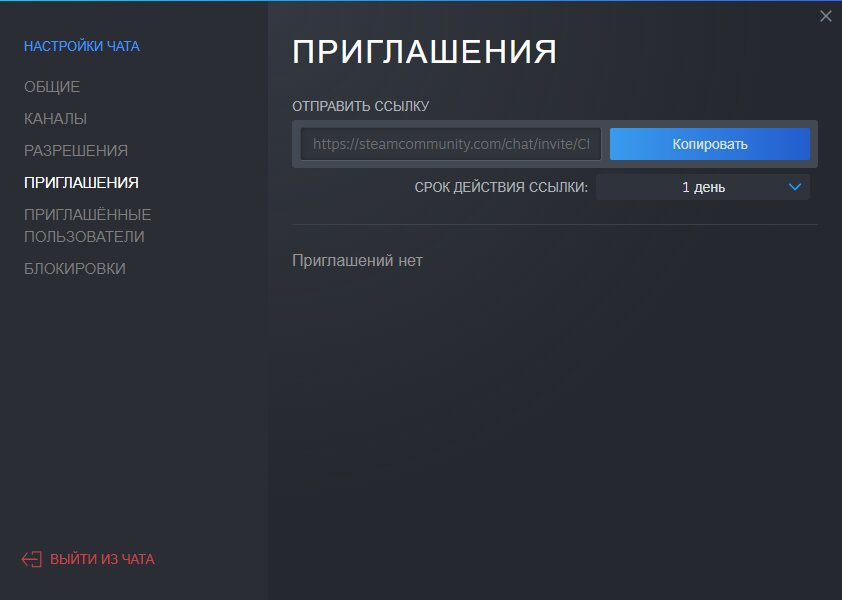Open the РАЗРЕШЕНИЯ section

point(76,150)
